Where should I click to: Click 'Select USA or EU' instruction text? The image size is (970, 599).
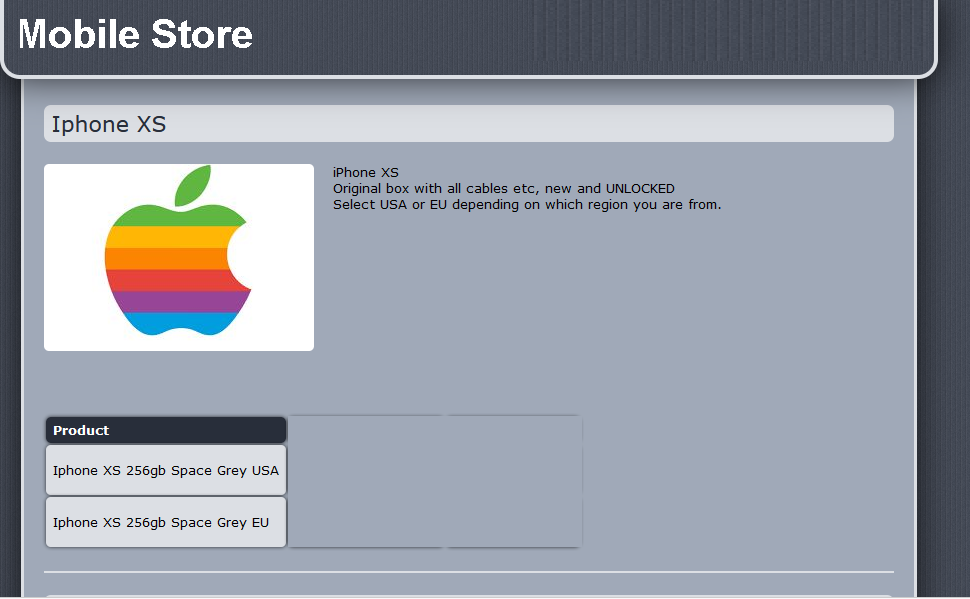click(527, 205)
